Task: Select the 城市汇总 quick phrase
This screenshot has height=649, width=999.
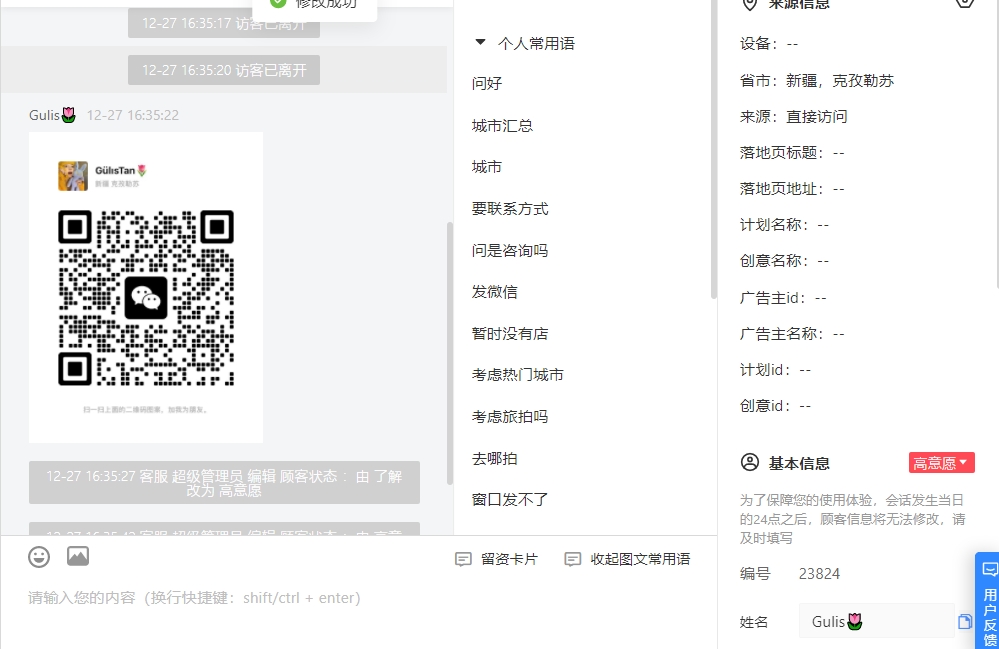Action: tap(502, 125)
